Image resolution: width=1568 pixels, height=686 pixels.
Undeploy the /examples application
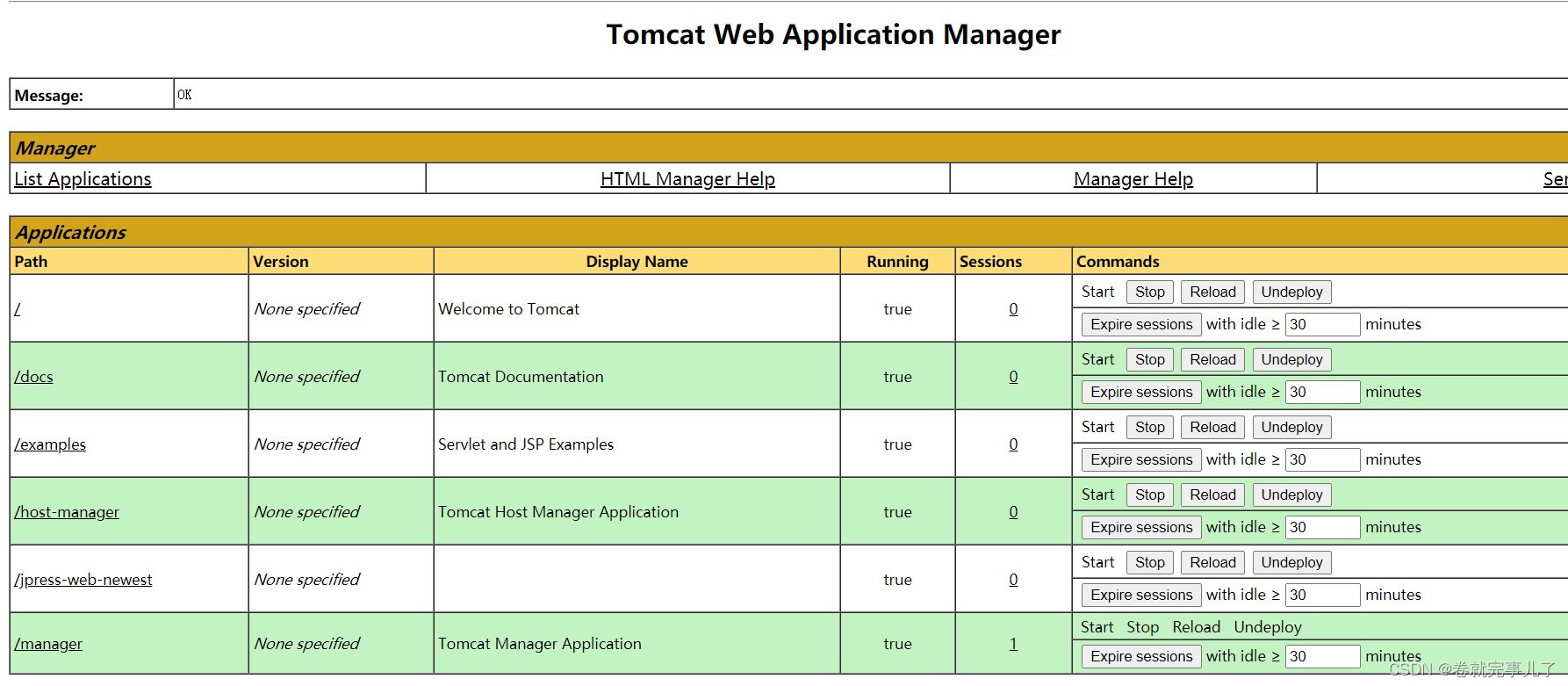coord(1291,428)
